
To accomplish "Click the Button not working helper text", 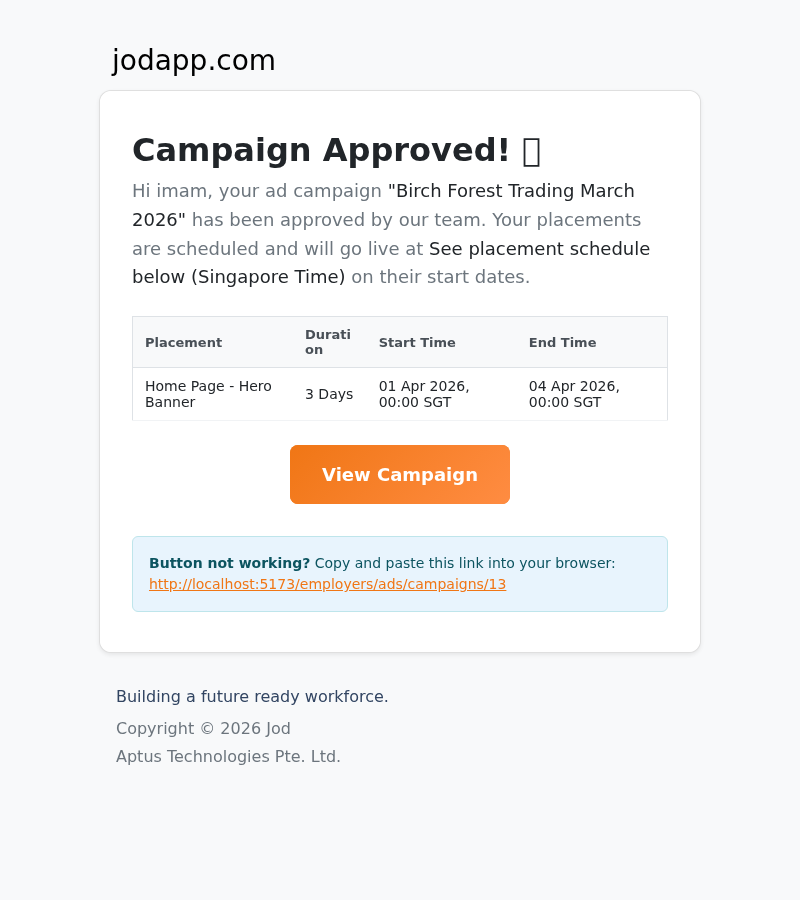I will (x=229, y=563).
